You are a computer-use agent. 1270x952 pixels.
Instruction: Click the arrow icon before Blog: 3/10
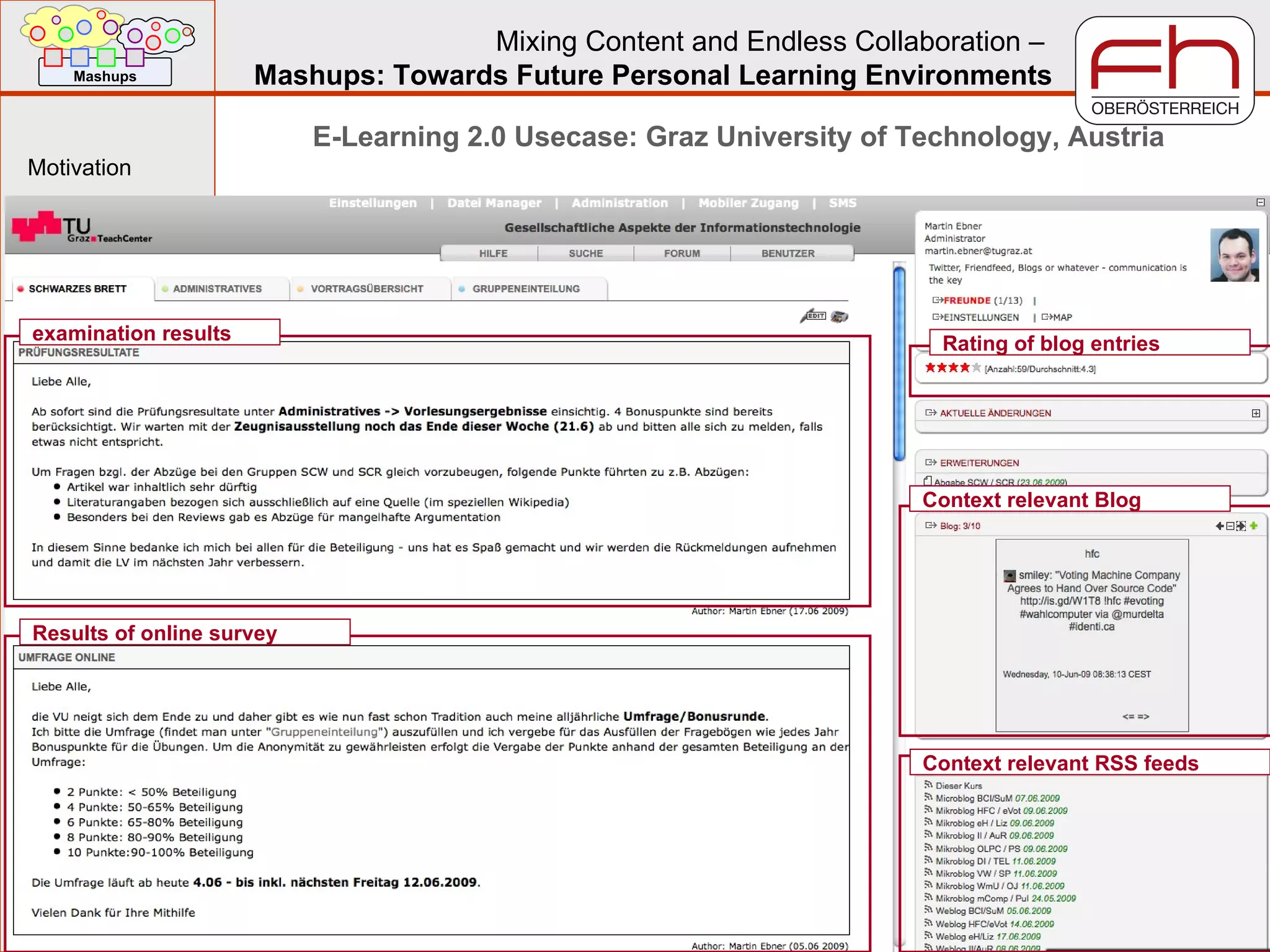coord(930,526)
